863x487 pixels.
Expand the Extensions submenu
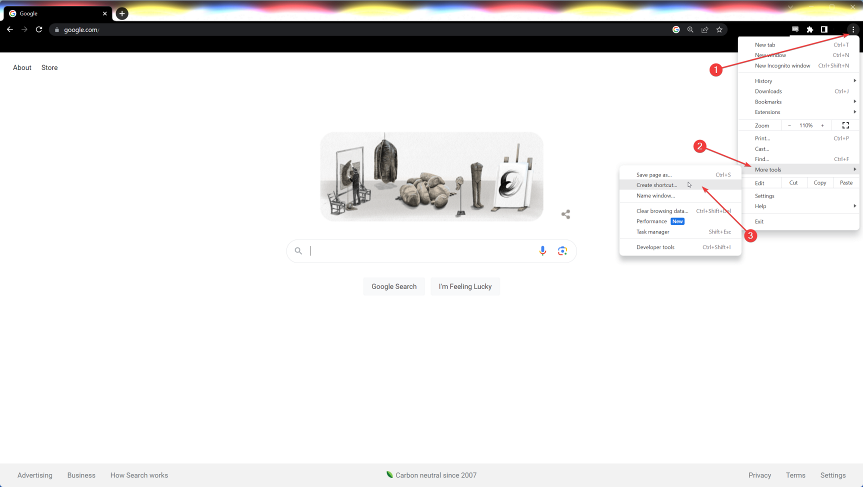pos(799,112)
